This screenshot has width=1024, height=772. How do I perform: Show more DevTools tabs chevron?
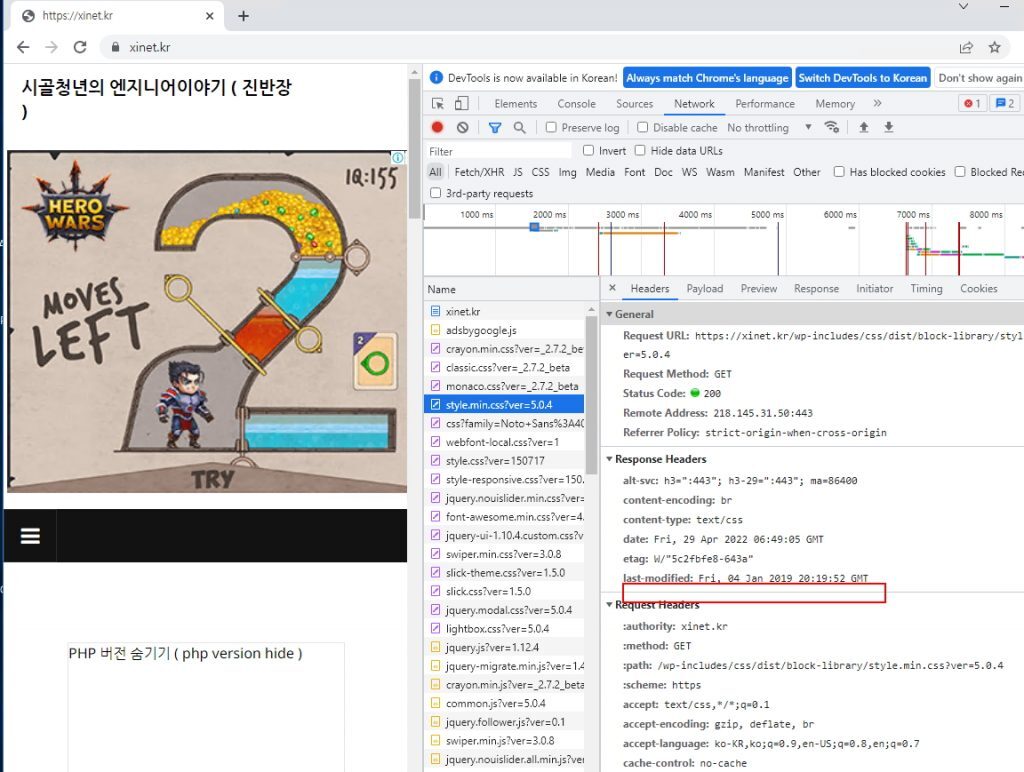(877, 103)
